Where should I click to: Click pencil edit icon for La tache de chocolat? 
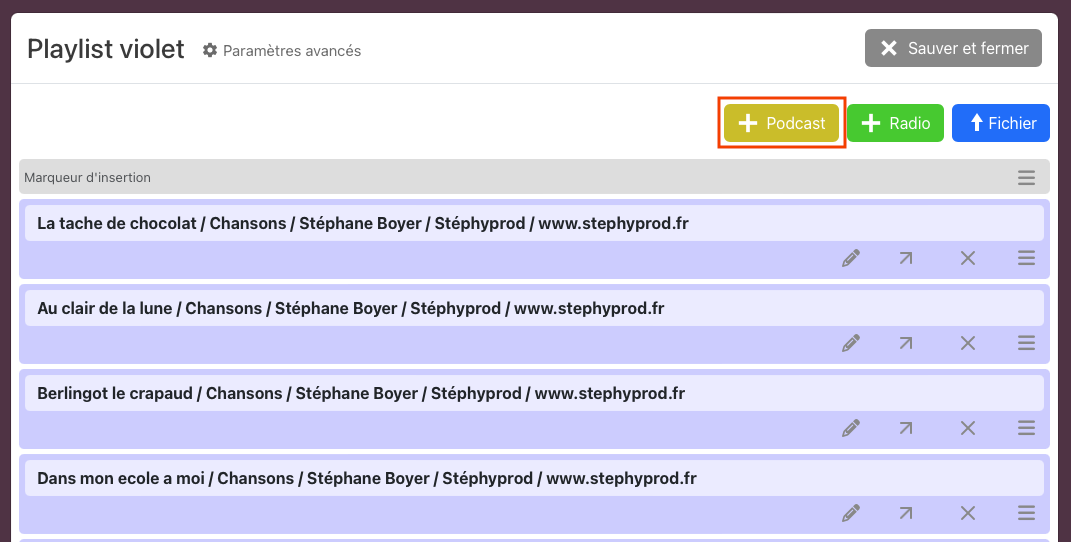coord(851,258)
